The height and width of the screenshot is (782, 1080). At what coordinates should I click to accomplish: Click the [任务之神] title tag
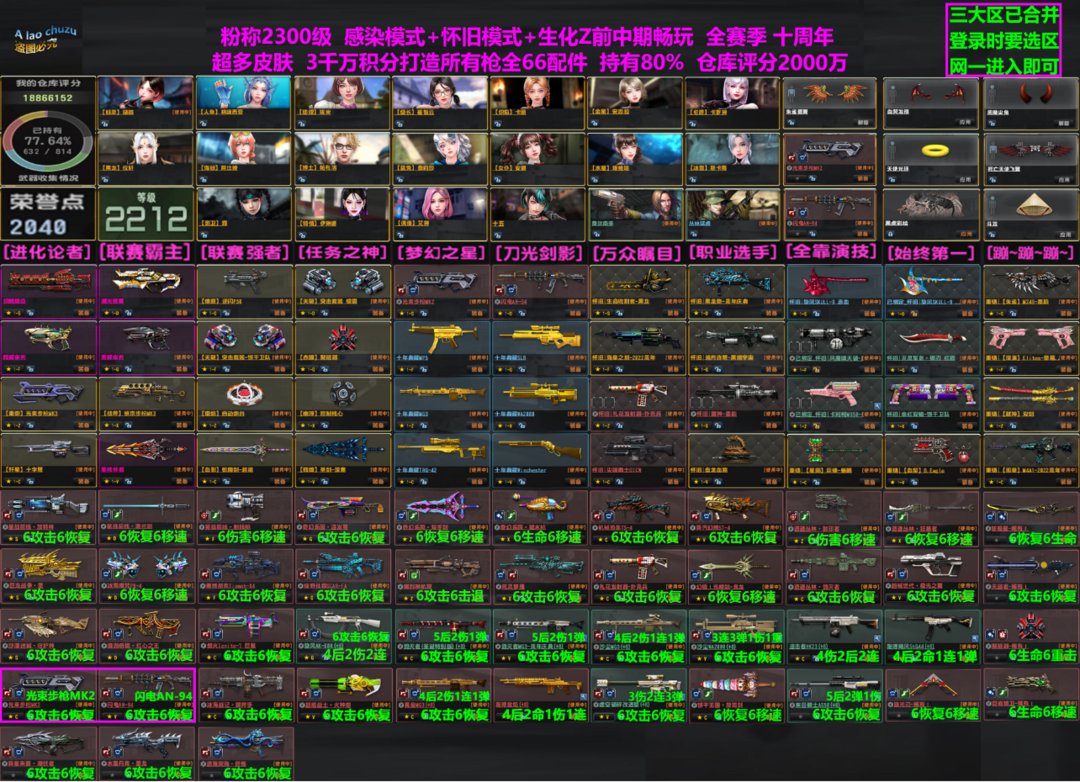coord(342,253)
